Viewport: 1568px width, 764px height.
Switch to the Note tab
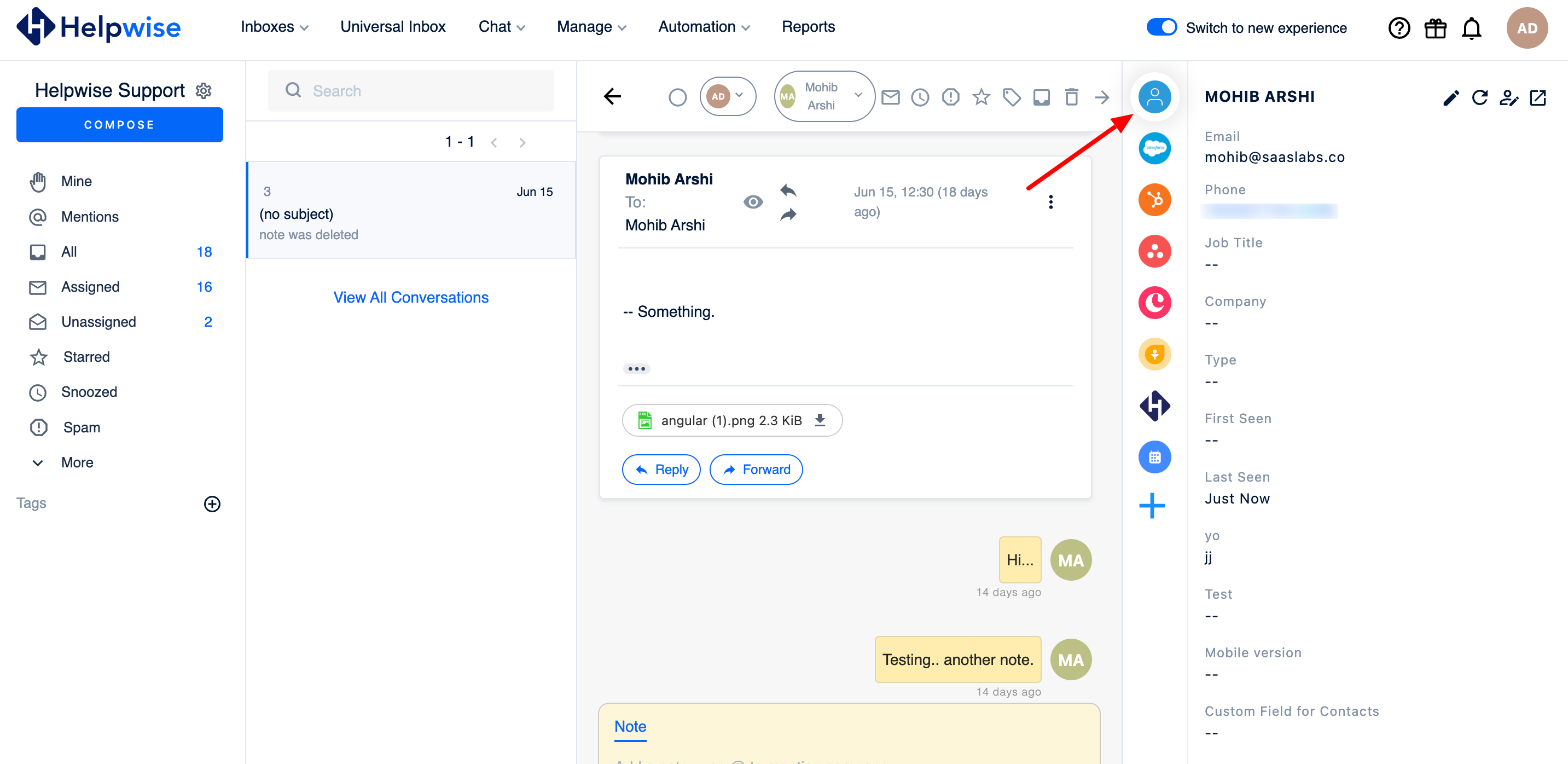[x=630, y=726]
